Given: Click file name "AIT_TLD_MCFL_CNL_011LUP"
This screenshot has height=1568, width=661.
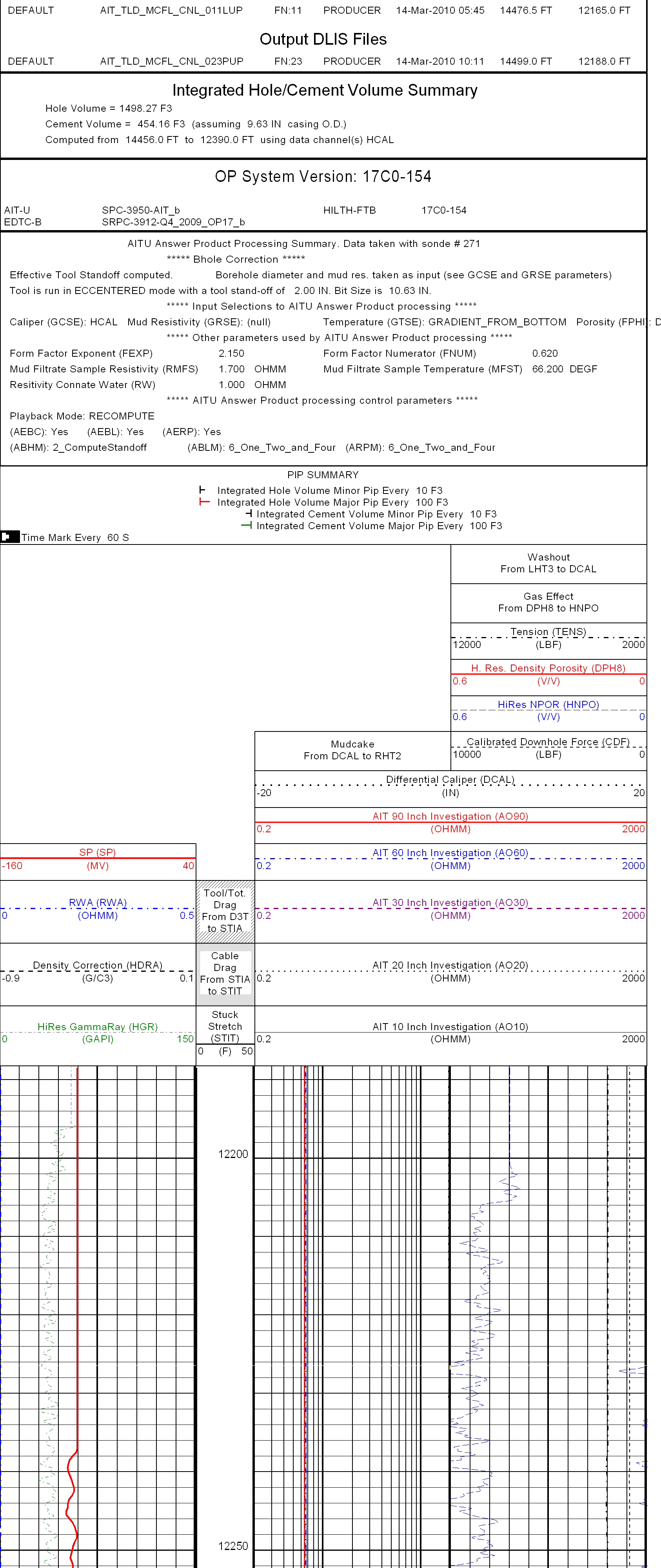Looking at the screenshot, I should click(x=172, y=10).
